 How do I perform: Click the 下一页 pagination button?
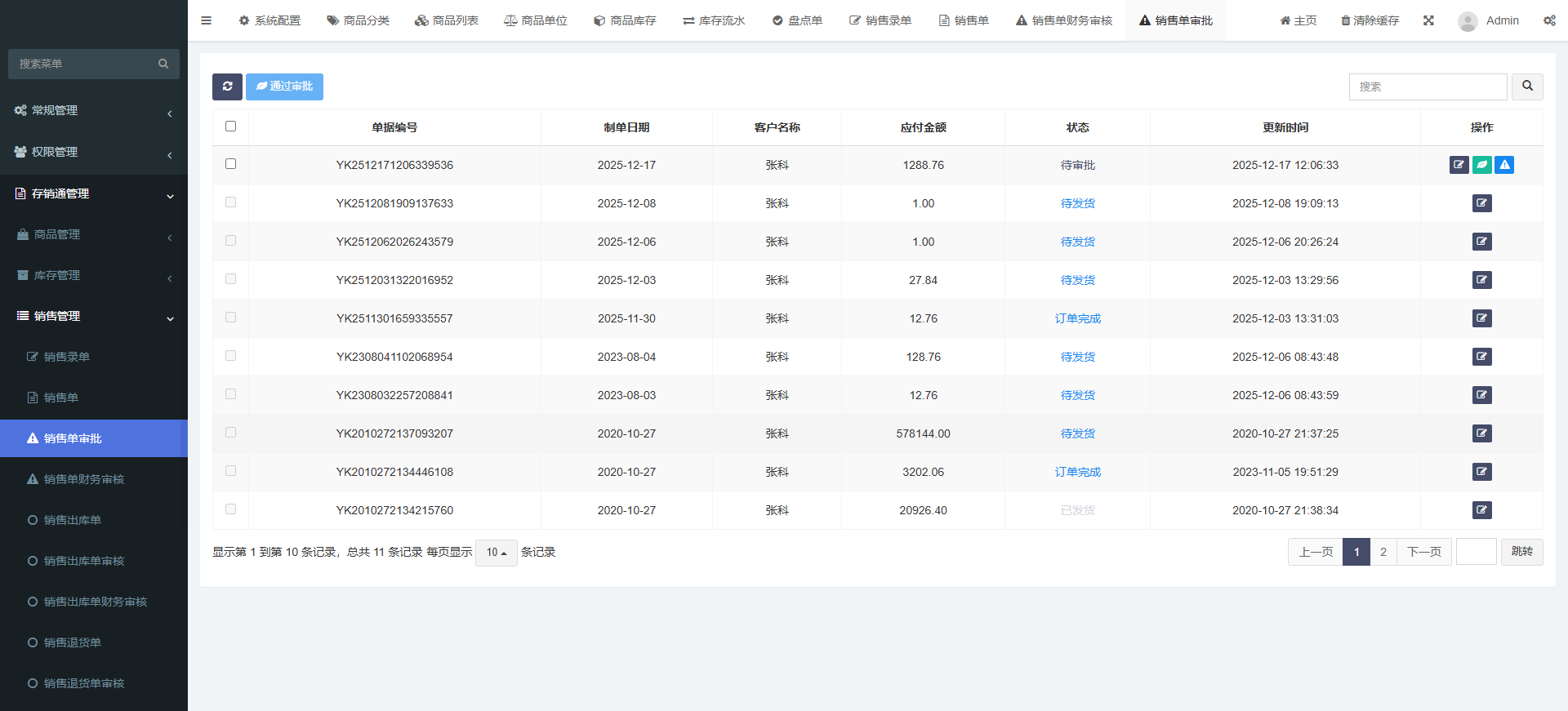(1423, 552)
